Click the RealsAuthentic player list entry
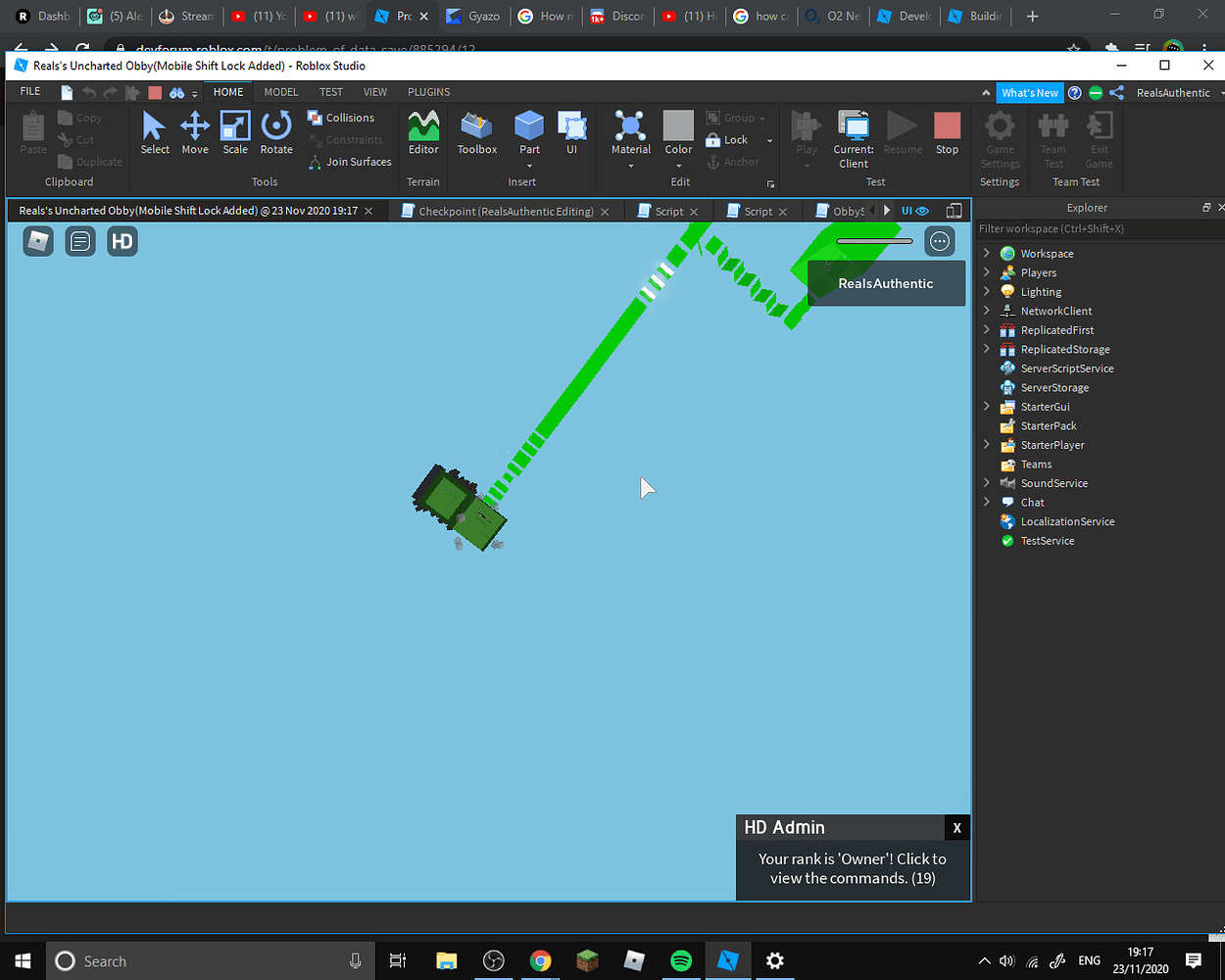This screenshot has width=1225, height=980. [x=886, y=283]
